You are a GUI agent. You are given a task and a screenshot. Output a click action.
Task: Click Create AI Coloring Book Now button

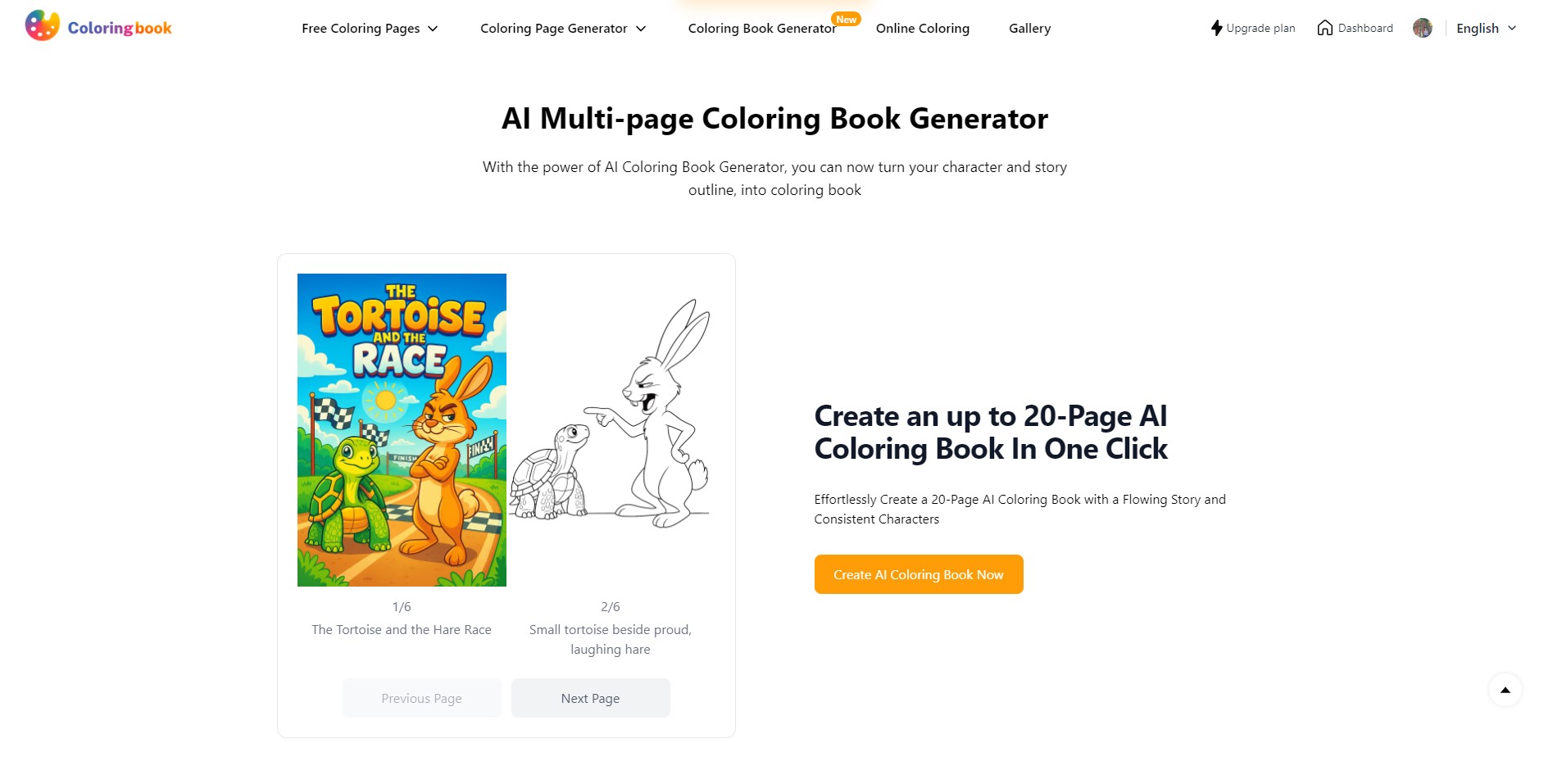click(919, 574)
